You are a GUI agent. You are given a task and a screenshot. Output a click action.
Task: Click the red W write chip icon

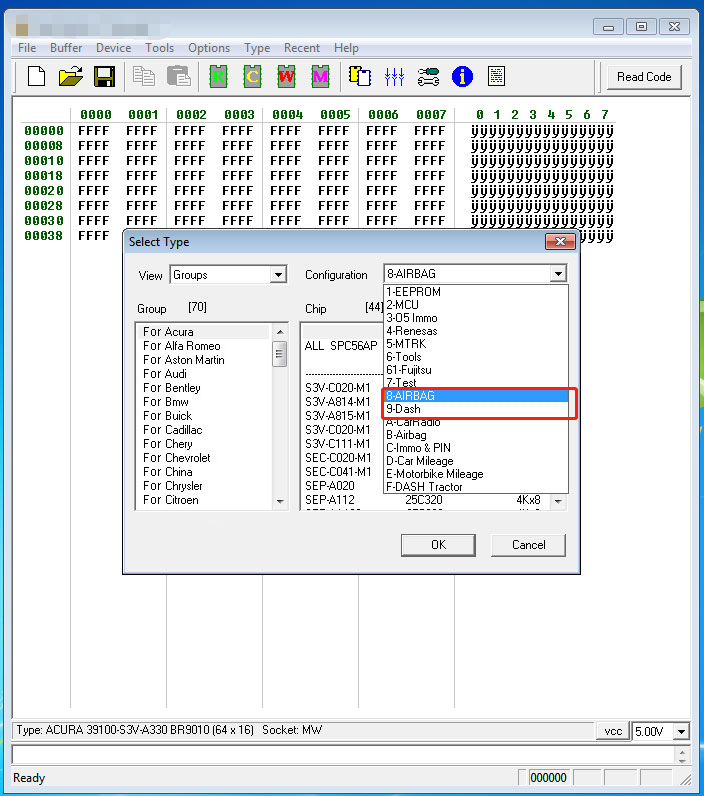(287, 76)
